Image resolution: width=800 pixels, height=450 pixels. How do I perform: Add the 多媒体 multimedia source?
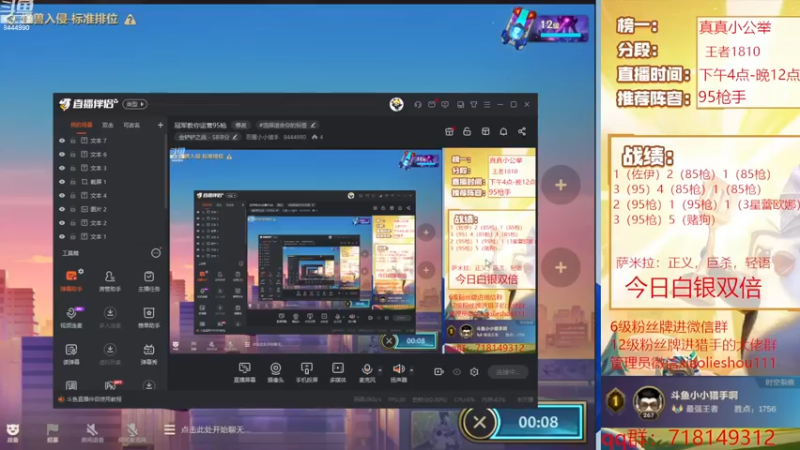coord(338,372)
